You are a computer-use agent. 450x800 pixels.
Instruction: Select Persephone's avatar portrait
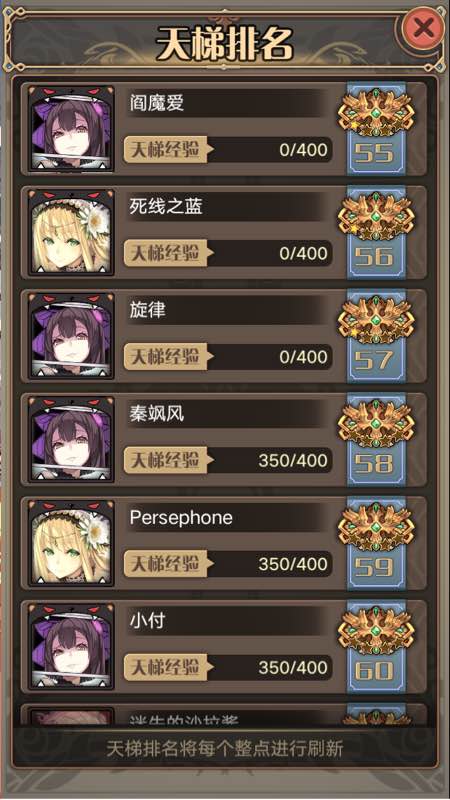[71, 543]
